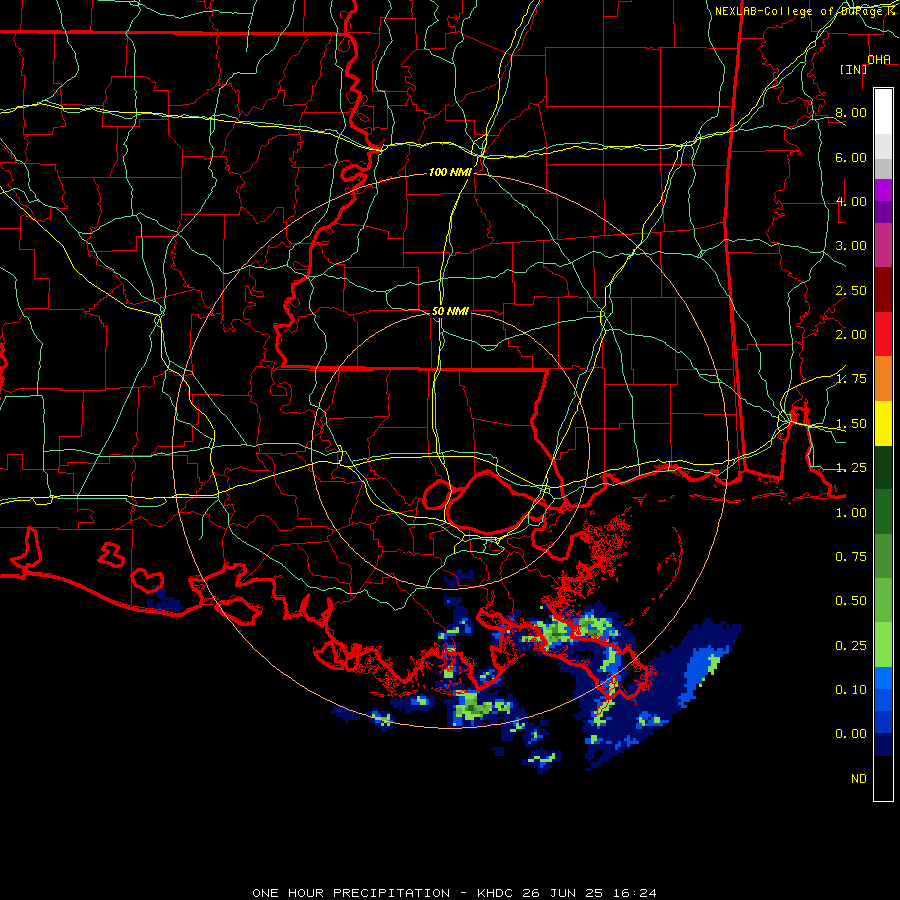Viewport: 900px width, 900px height.
Task: Click the 0.25 legend value
Action: tap(851, 646)
